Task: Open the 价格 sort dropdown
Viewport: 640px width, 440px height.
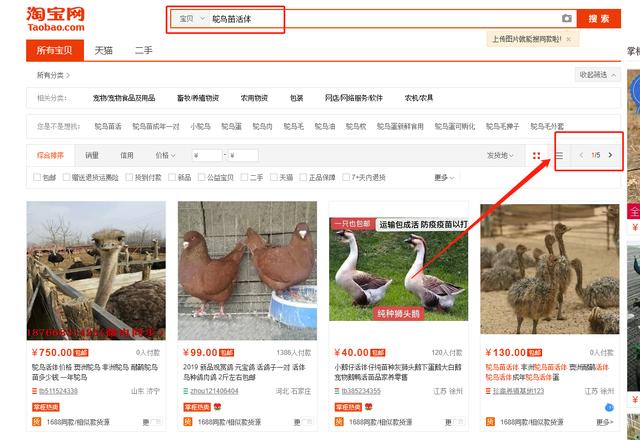Action: (x=165, y=156)
